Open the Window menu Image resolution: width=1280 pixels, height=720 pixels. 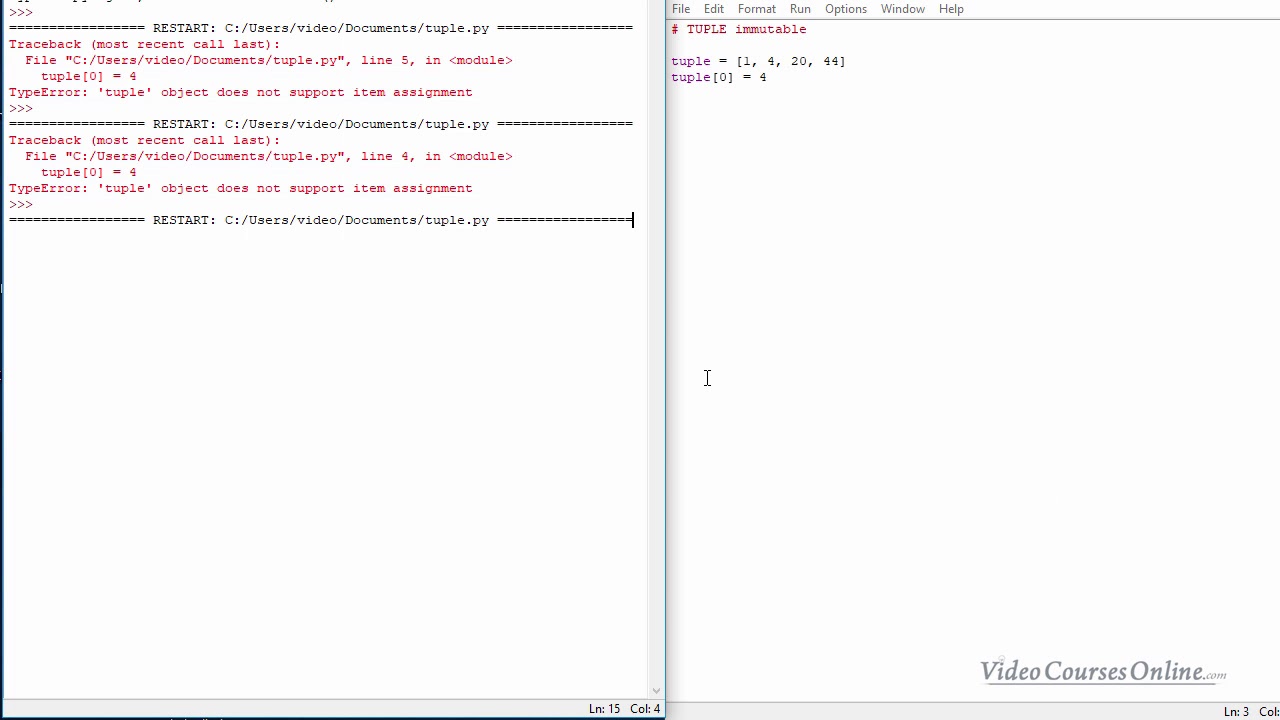click(903, 9)
